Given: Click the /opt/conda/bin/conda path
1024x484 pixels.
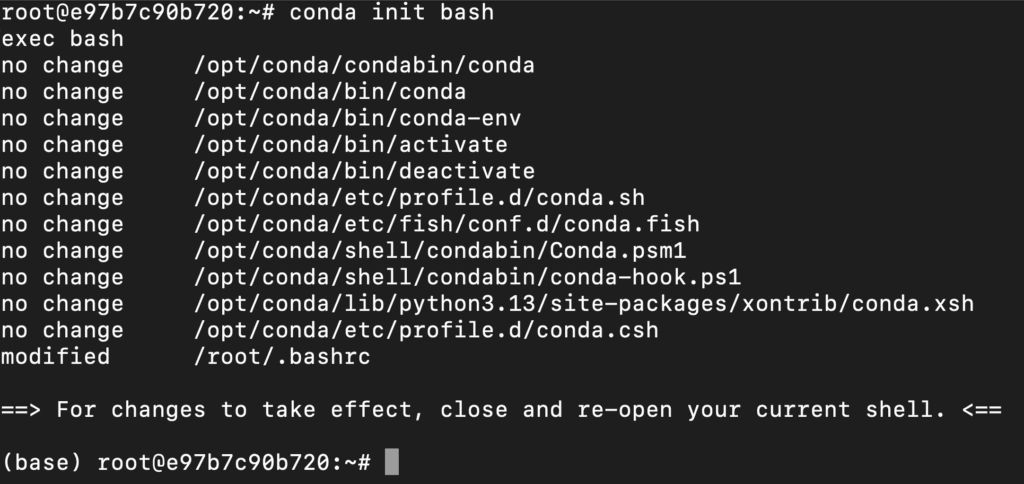Looking at the screenshot, I should pyautogui.click(x=330, y=91).
